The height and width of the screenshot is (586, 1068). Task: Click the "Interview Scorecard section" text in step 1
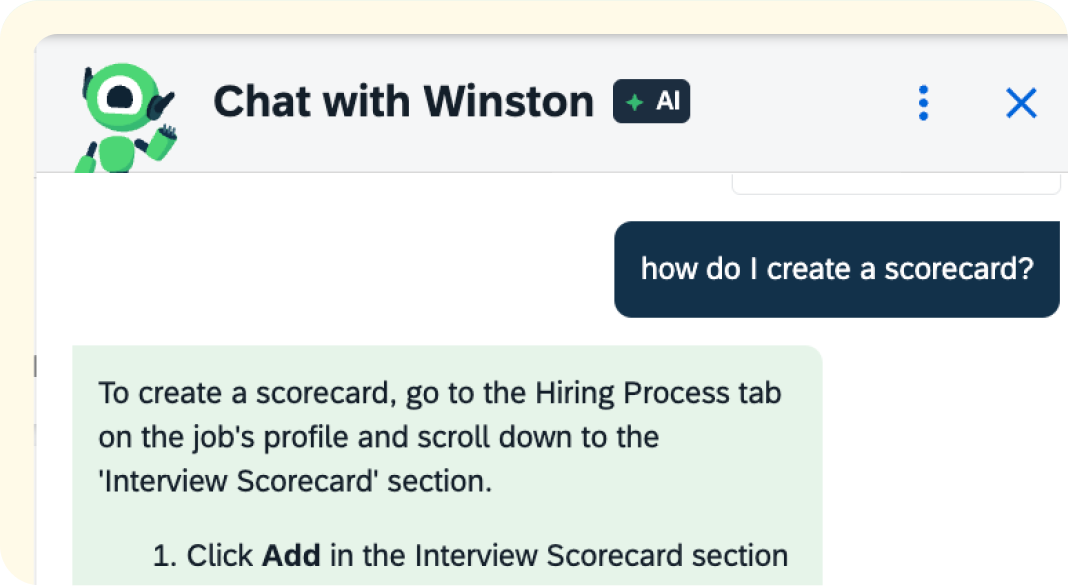click(601, 555)
